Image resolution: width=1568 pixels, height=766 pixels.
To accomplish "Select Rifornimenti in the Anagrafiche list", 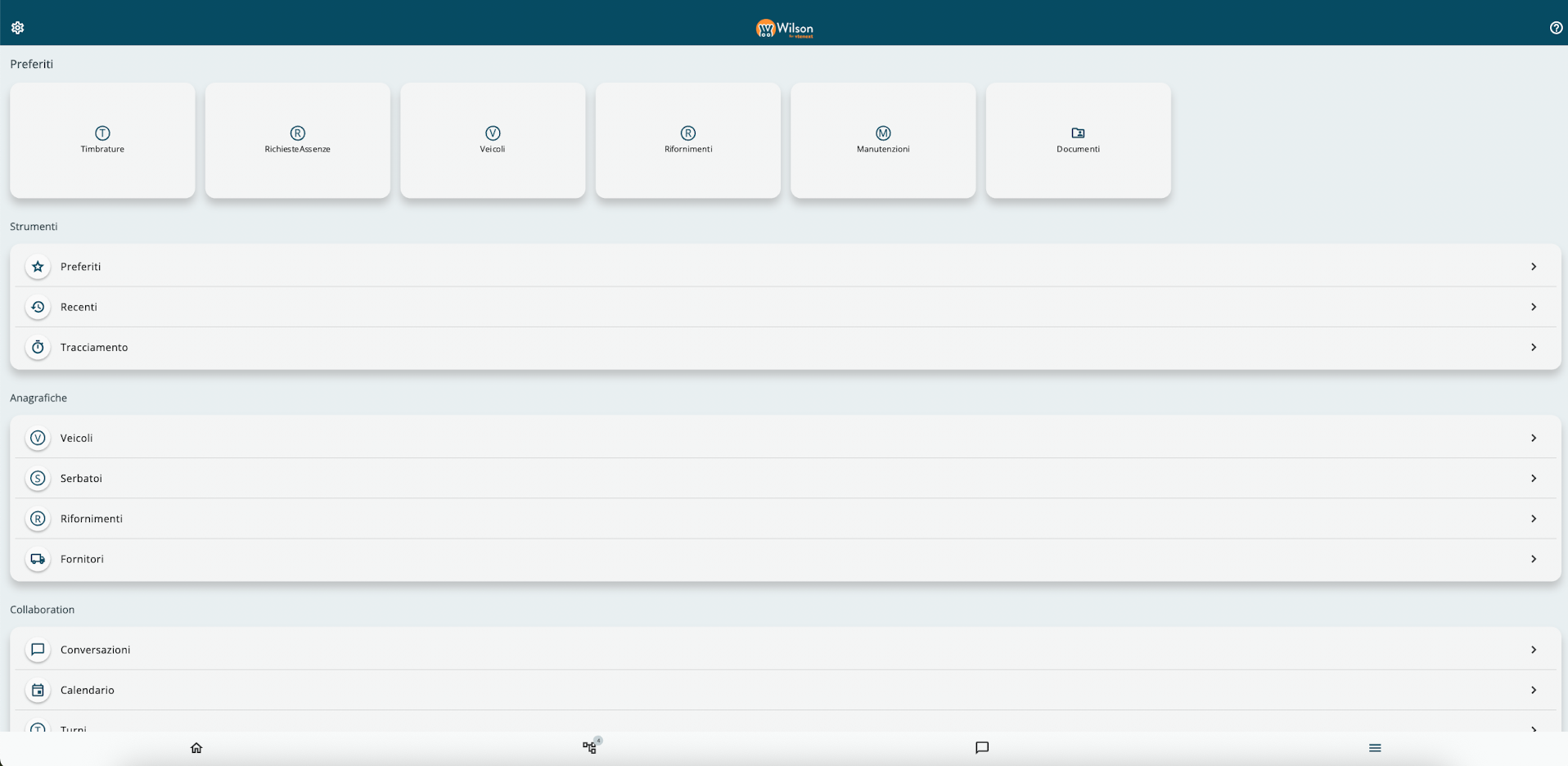I will click(92, 519).
